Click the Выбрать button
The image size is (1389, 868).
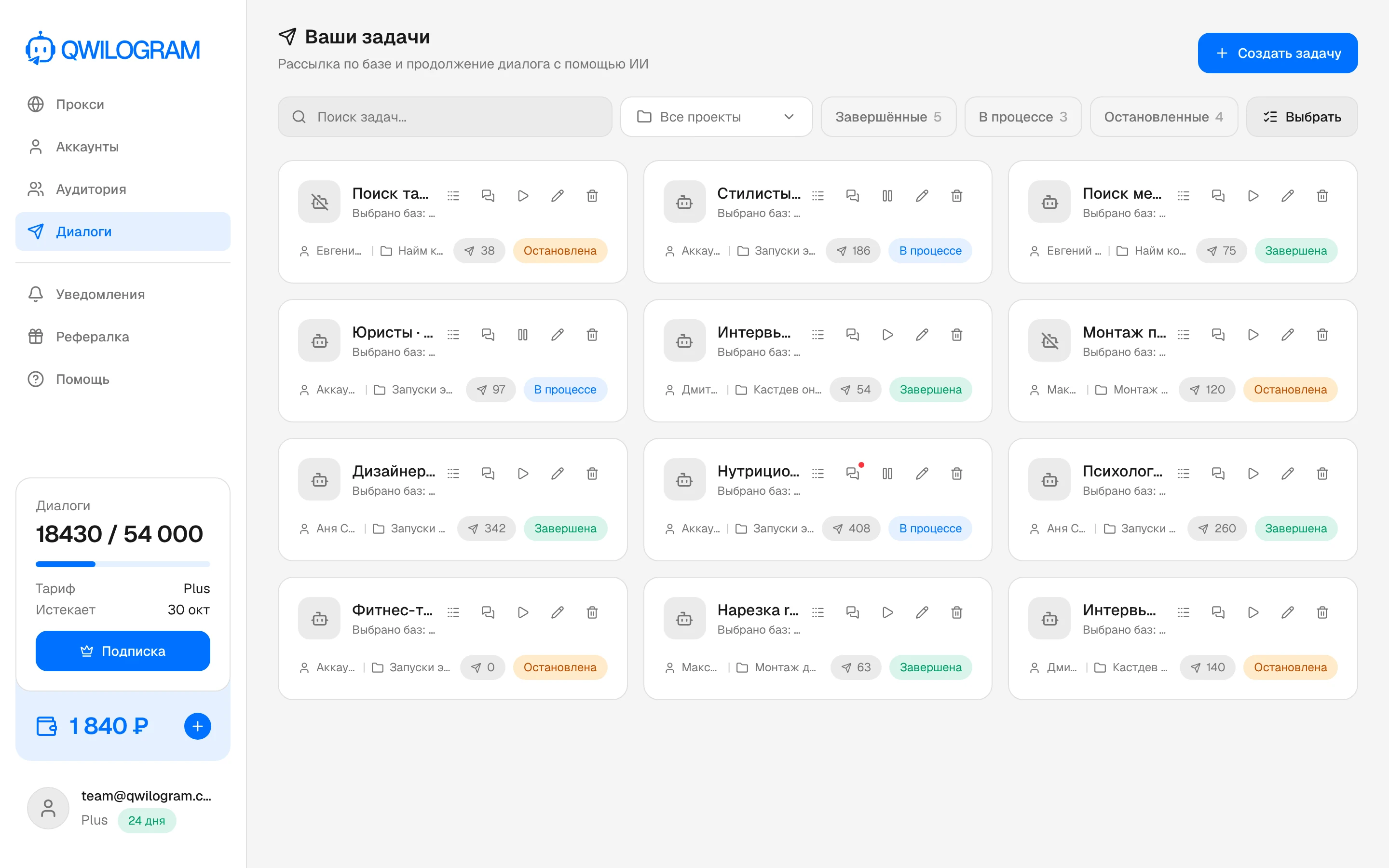pos(1301,117)
